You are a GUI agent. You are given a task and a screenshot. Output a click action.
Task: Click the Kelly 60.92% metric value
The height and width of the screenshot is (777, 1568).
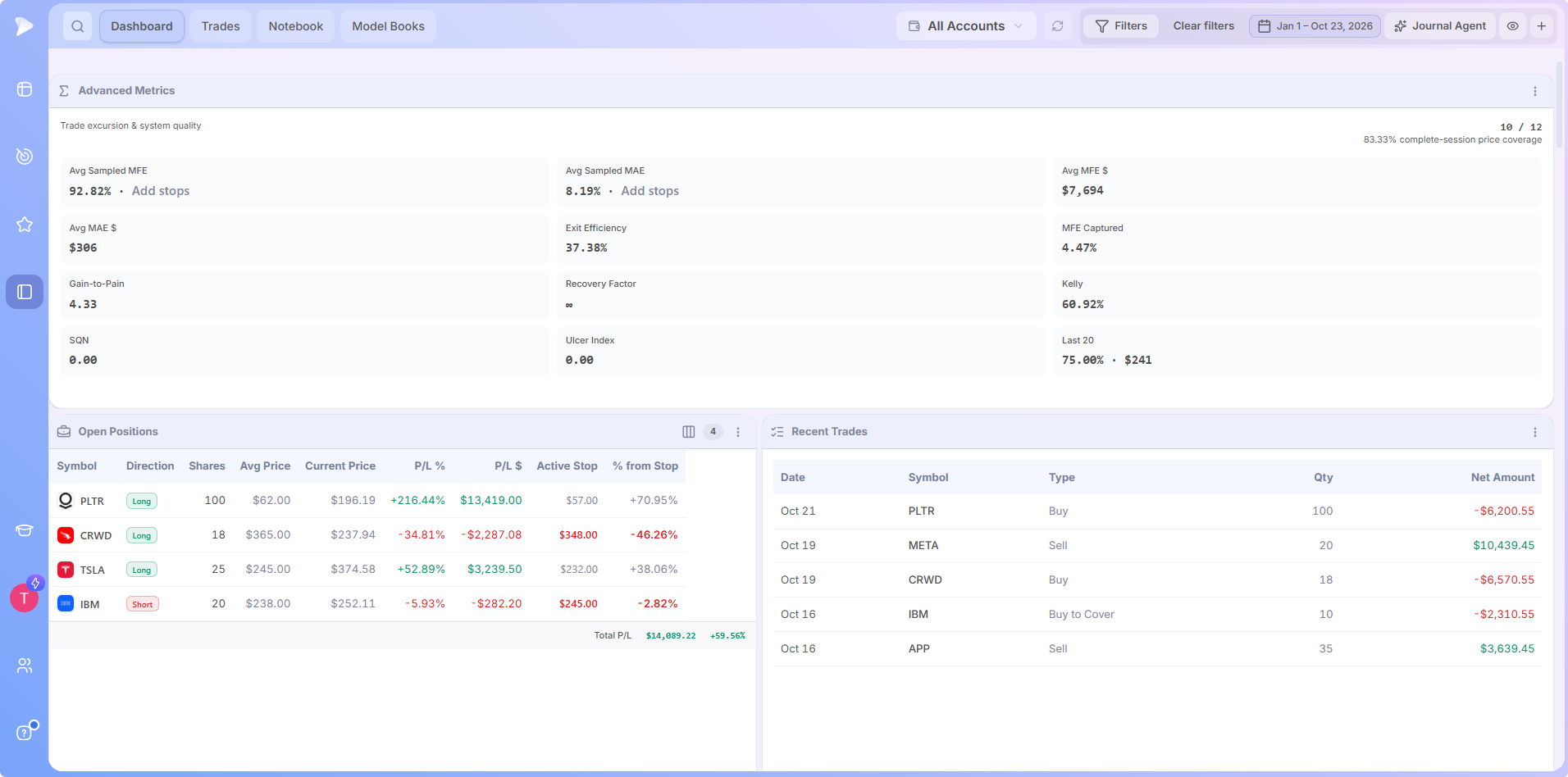click(1083, 304)
